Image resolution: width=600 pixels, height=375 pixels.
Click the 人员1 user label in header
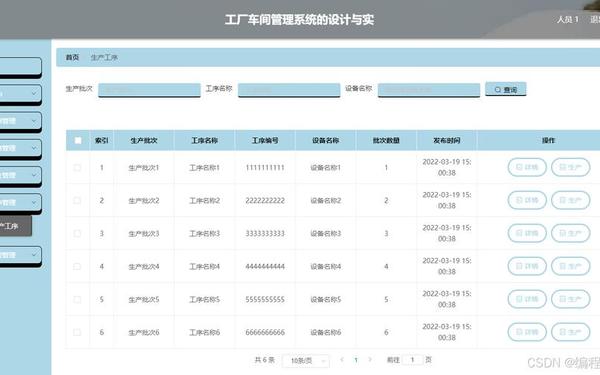[x=568, y=20]
